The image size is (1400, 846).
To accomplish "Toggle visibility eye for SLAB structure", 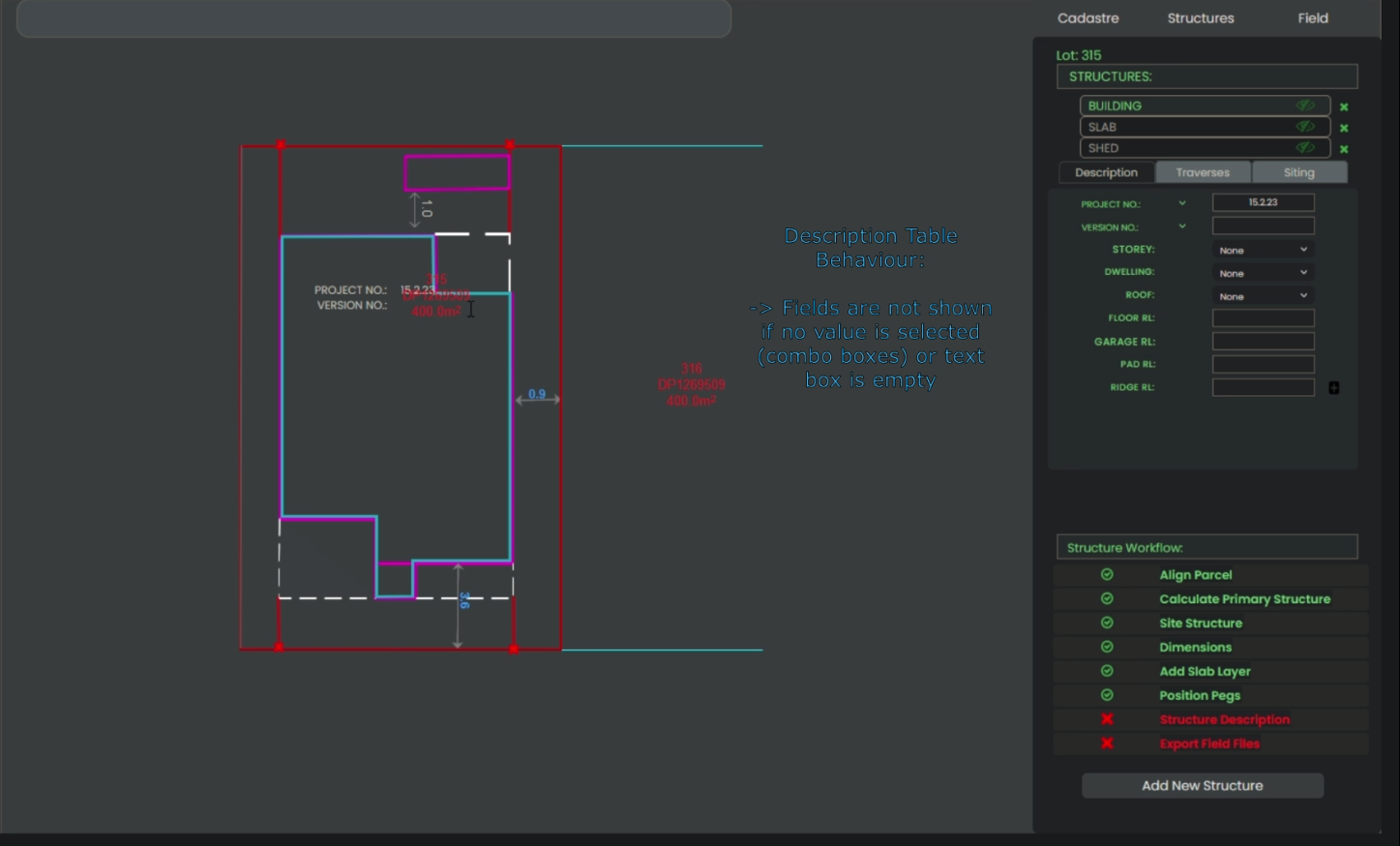I will [x=1305, y=127].
